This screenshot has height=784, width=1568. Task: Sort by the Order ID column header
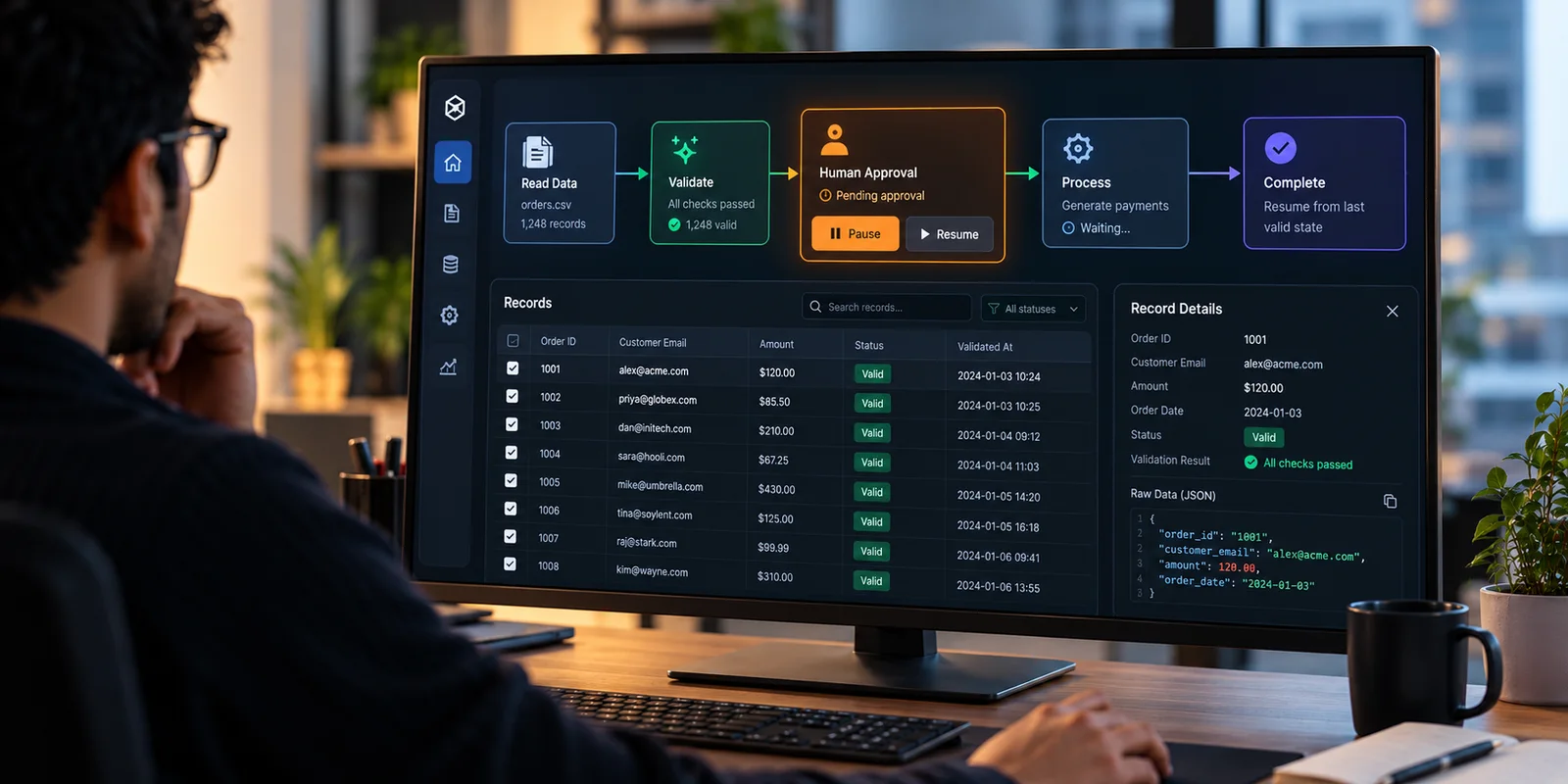coord(559,341)
